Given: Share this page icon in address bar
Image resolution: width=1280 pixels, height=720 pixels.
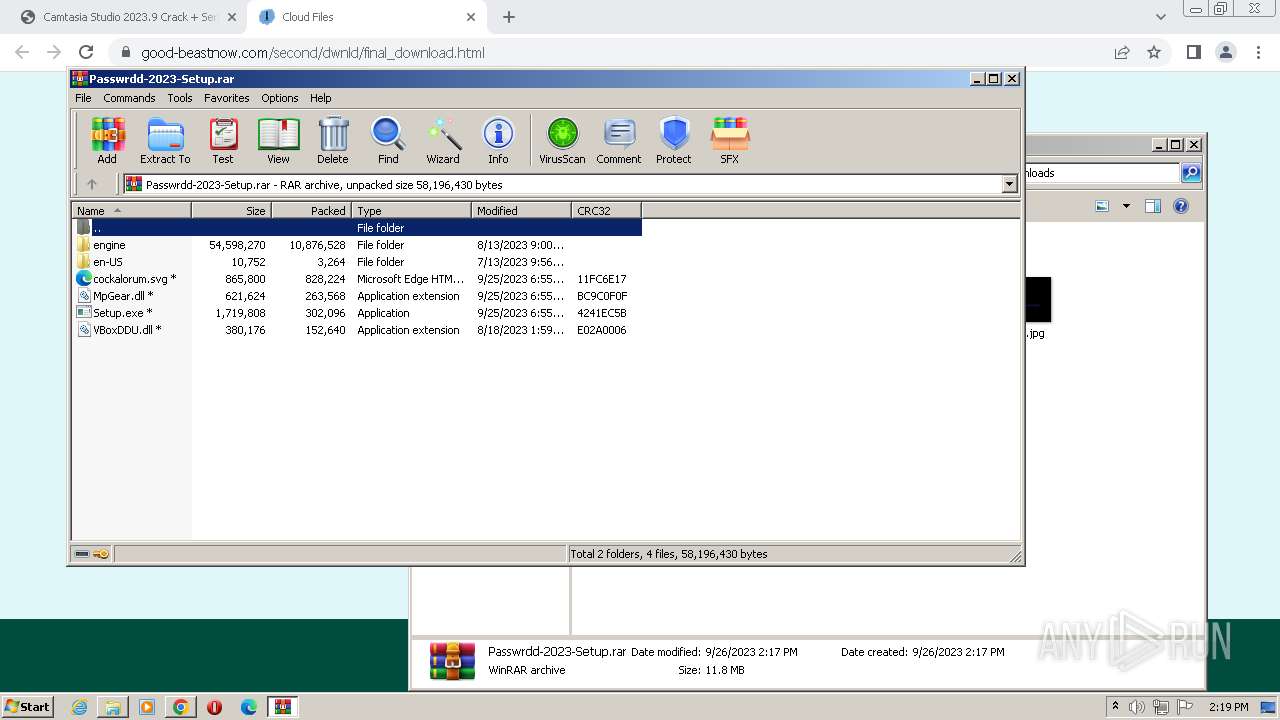Looking at the screenshot, I should pyautogui.click(x=1122, y=53).
